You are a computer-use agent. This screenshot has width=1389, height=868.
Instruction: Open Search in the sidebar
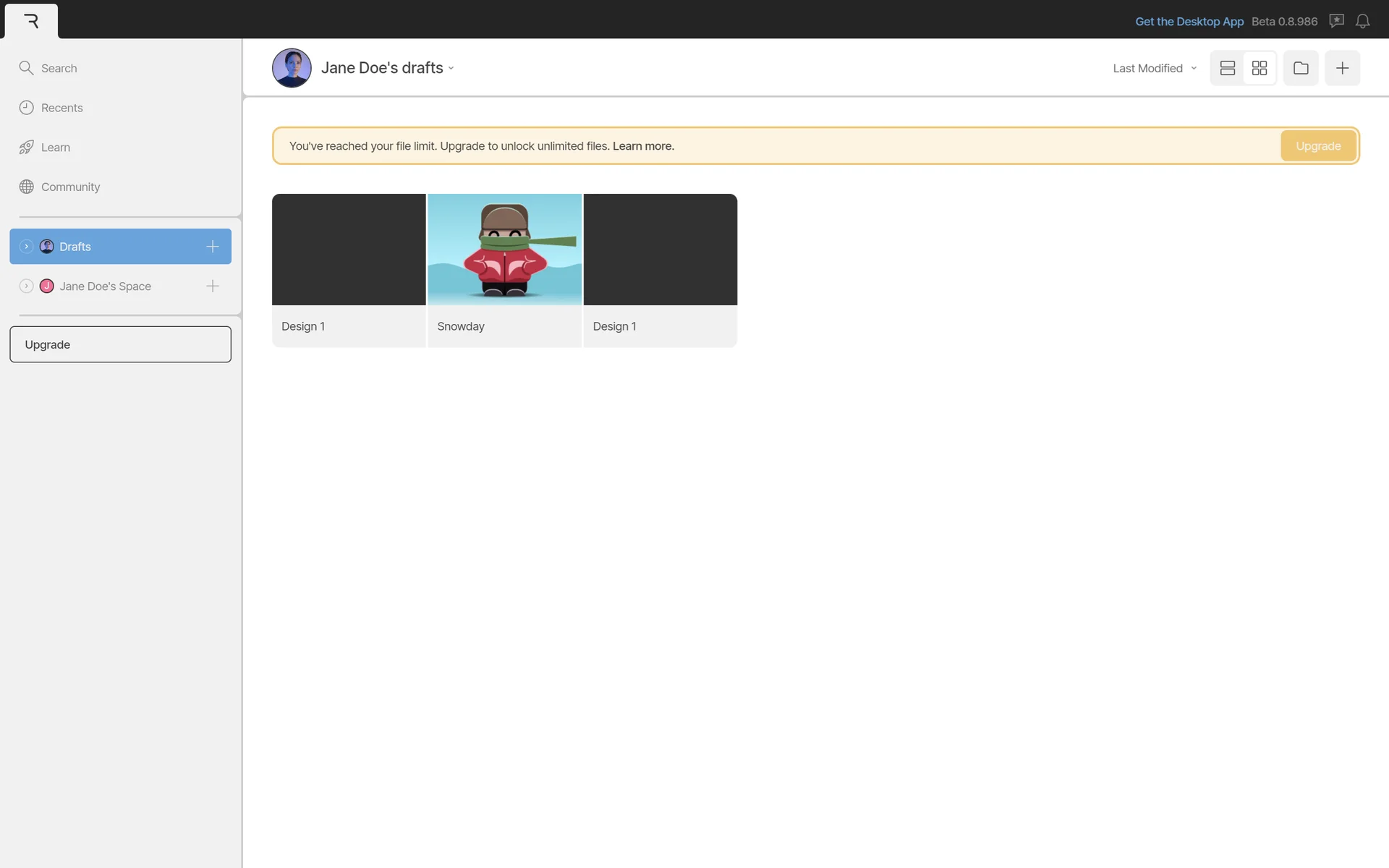point(58,68)
